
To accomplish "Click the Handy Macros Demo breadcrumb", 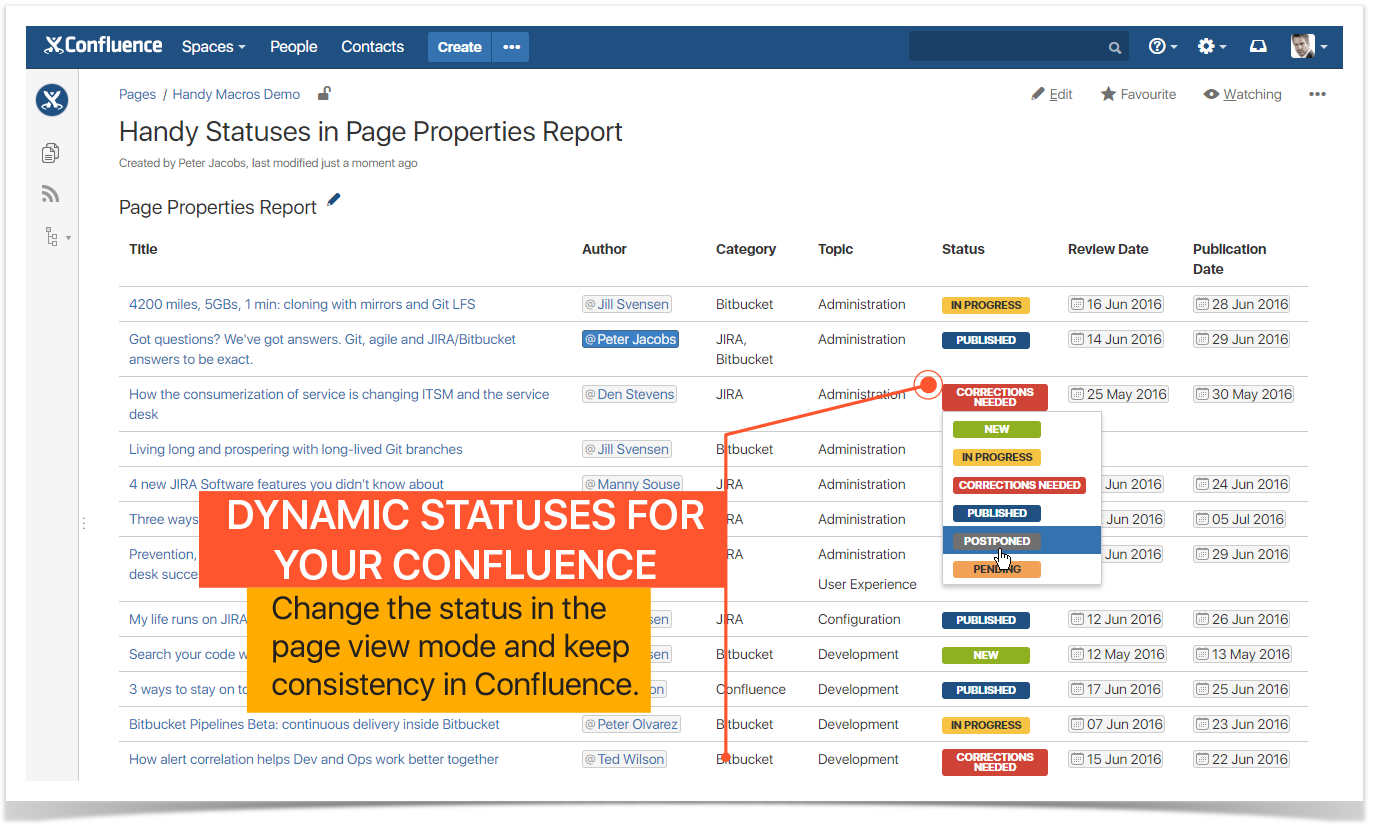I will [236, 94].
